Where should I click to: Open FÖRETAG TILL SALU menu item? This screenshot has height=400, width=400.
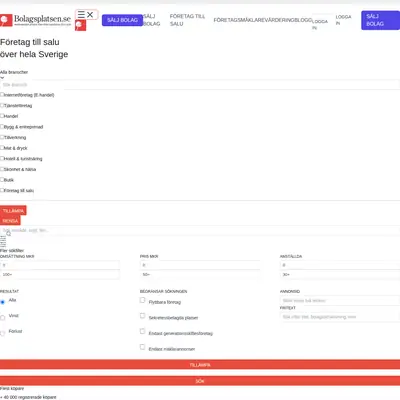click(187, 20)
